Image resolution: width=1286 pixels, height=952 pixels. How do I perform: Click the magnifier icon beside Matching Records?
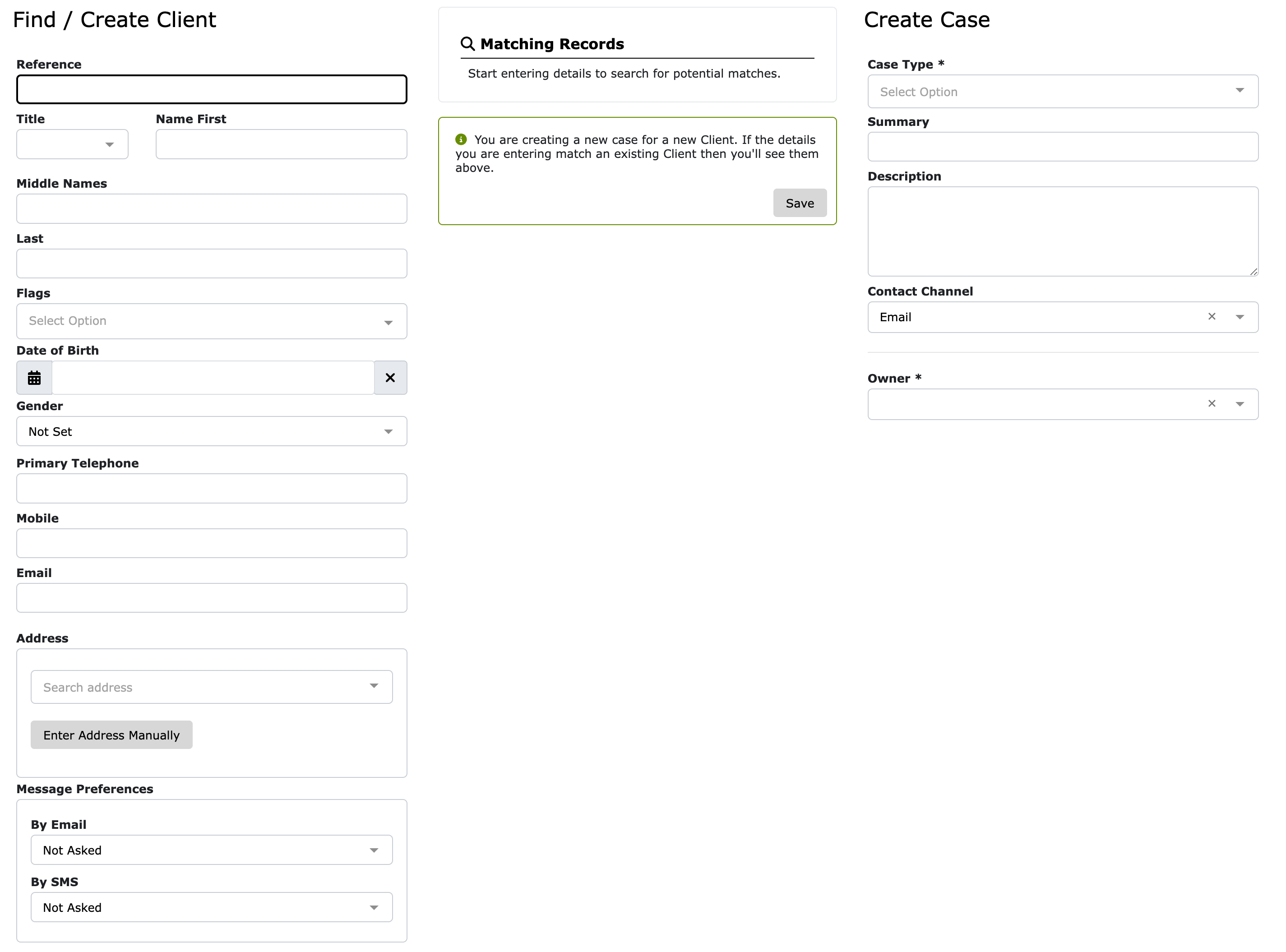click(468, 44)
